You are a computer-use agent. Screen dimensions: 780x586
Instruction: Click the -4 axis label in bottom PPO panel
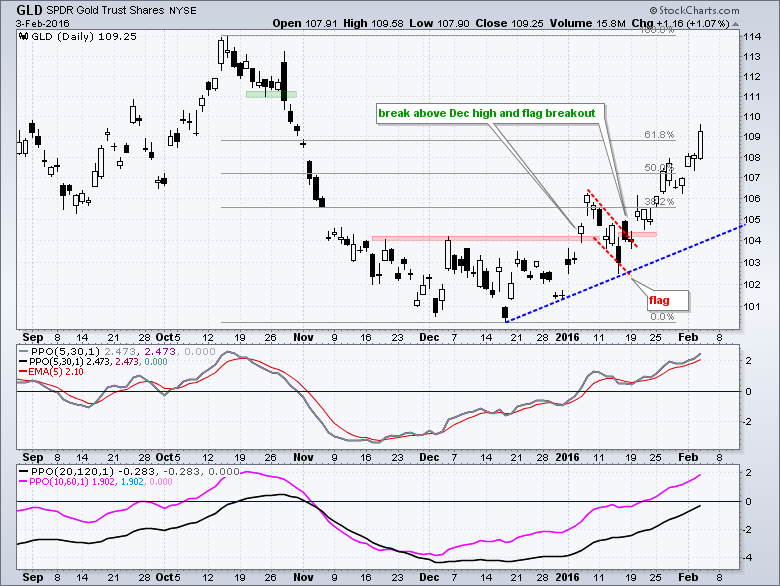pos(747,557)
